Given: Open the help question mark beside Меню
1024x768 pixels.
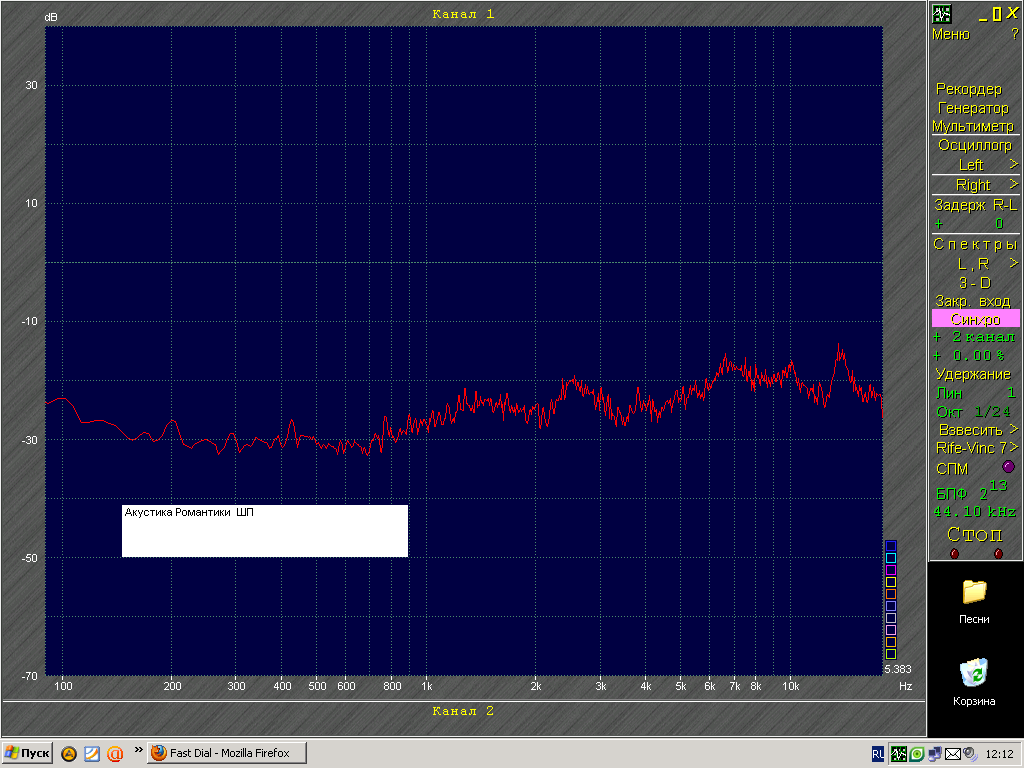Looking at the screenshot, I should [x=1014, y=34].
